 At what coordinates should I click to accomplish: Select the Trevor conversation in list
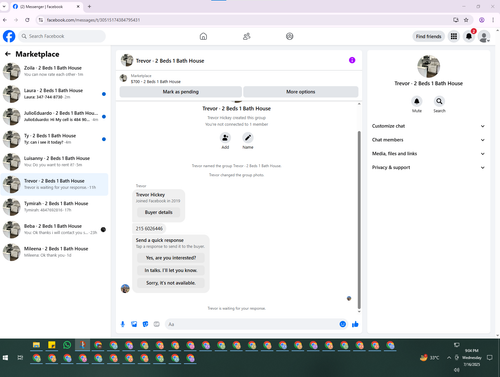(x=55, y=184)
